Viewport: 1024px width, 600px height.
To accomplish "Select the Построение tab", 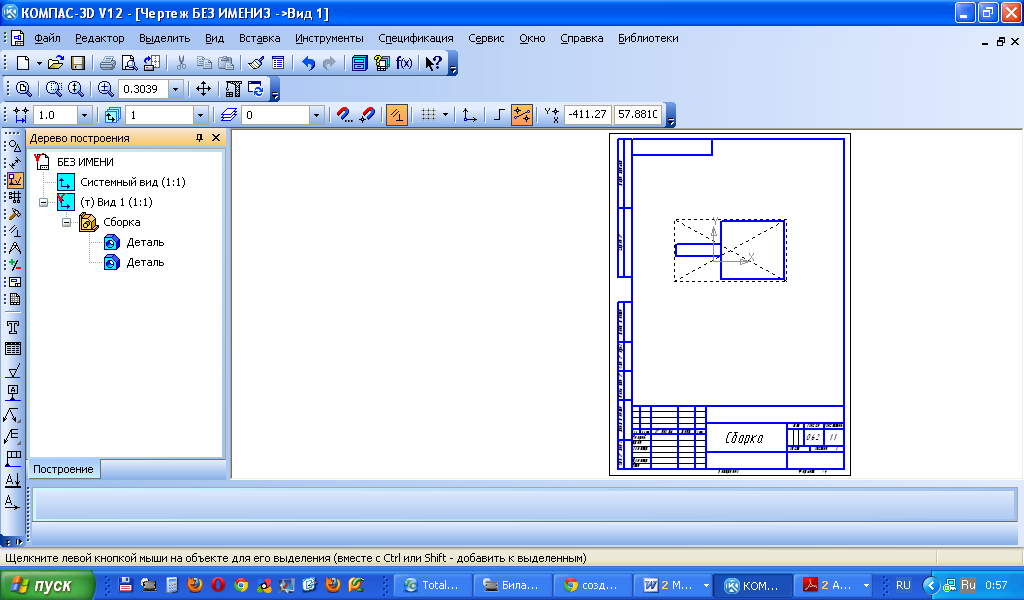I will [63, 469].
